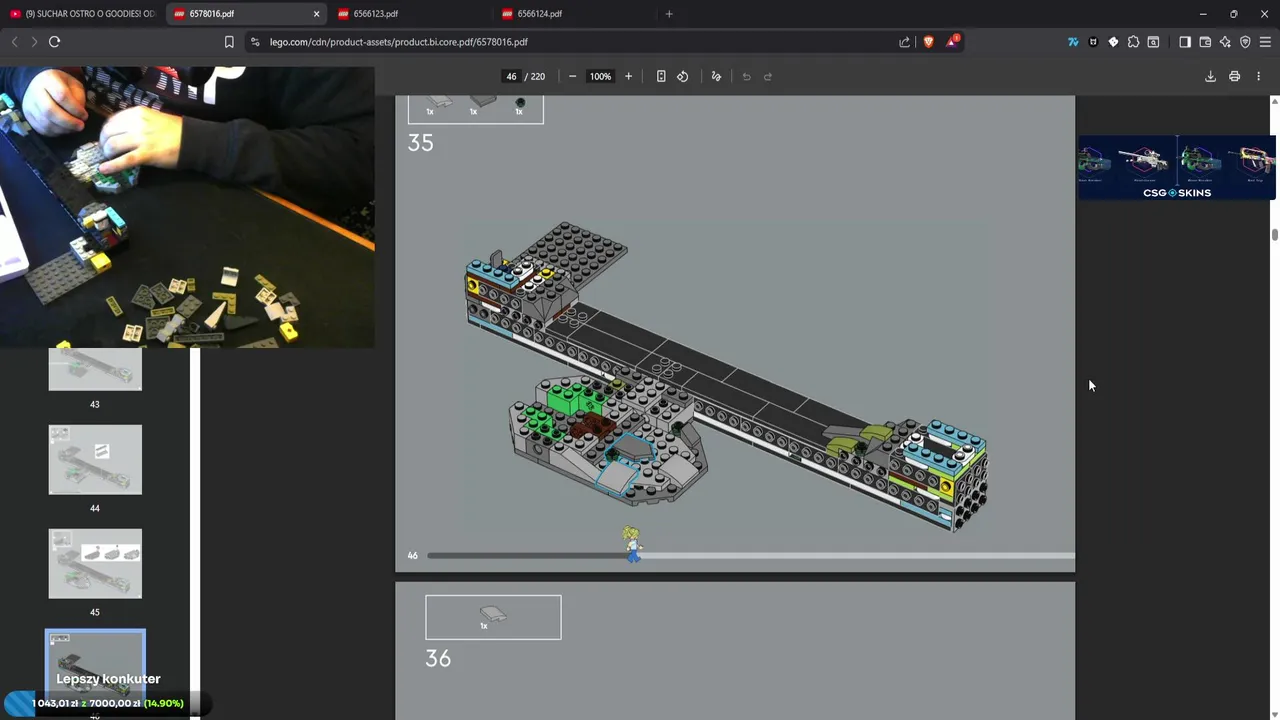Open the PDF viewer more actions menu
The image size is (1280, 720).
click(x=1258, y=76)
